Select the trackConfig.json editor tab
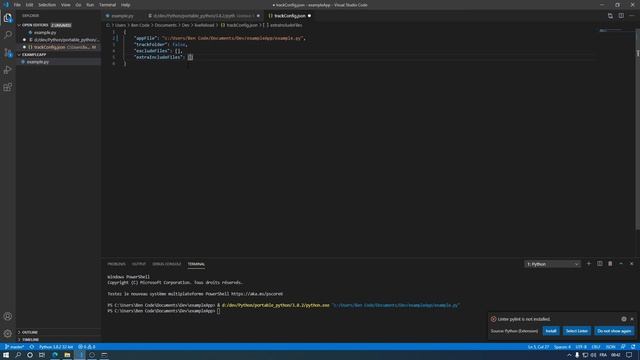The height and width of the screenshot is (360, 640). coord(289,16)
